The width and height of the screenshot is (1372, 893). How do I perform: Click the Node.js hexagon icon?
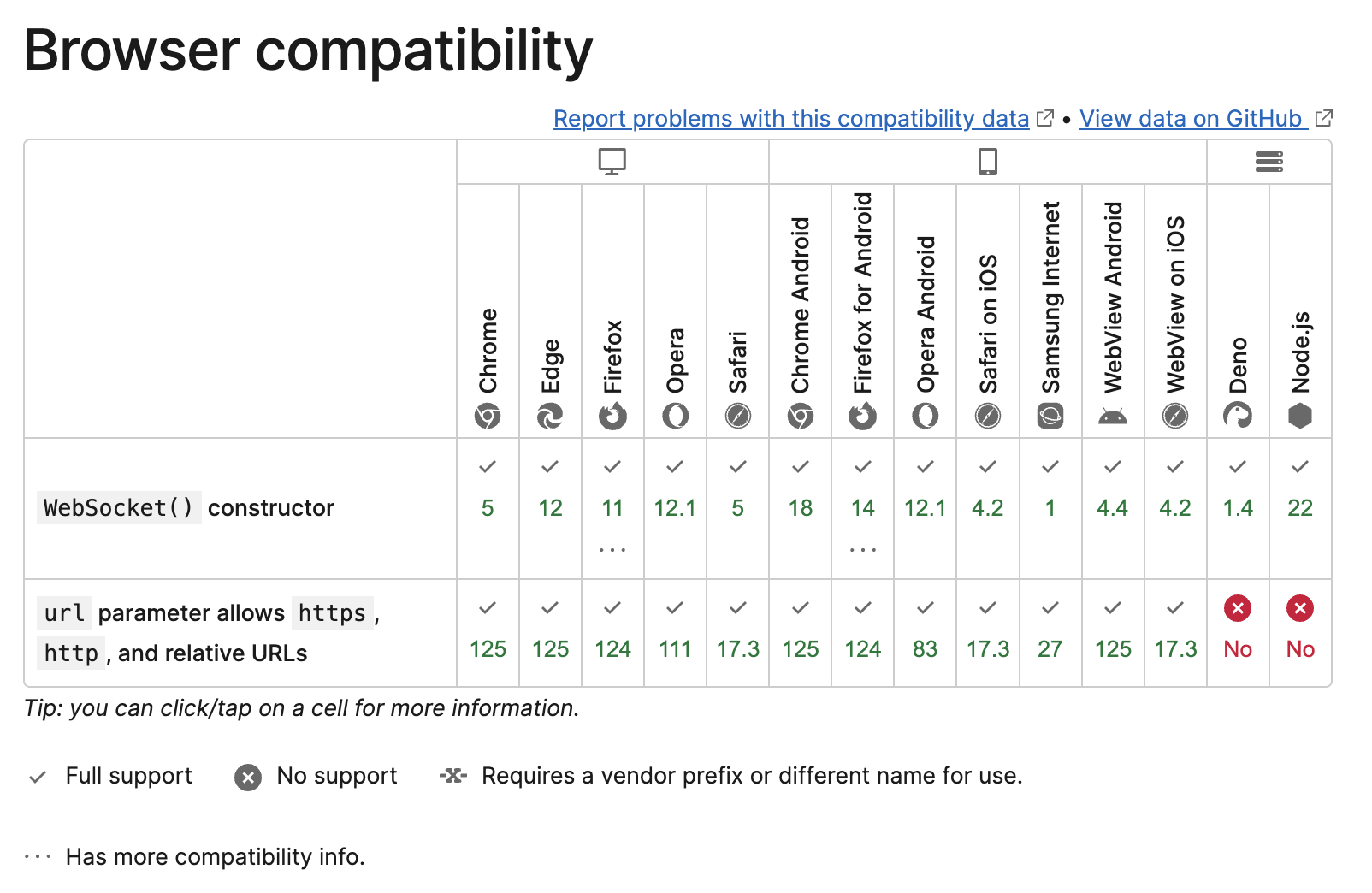pyautogui.click(x=1300, y=417)
